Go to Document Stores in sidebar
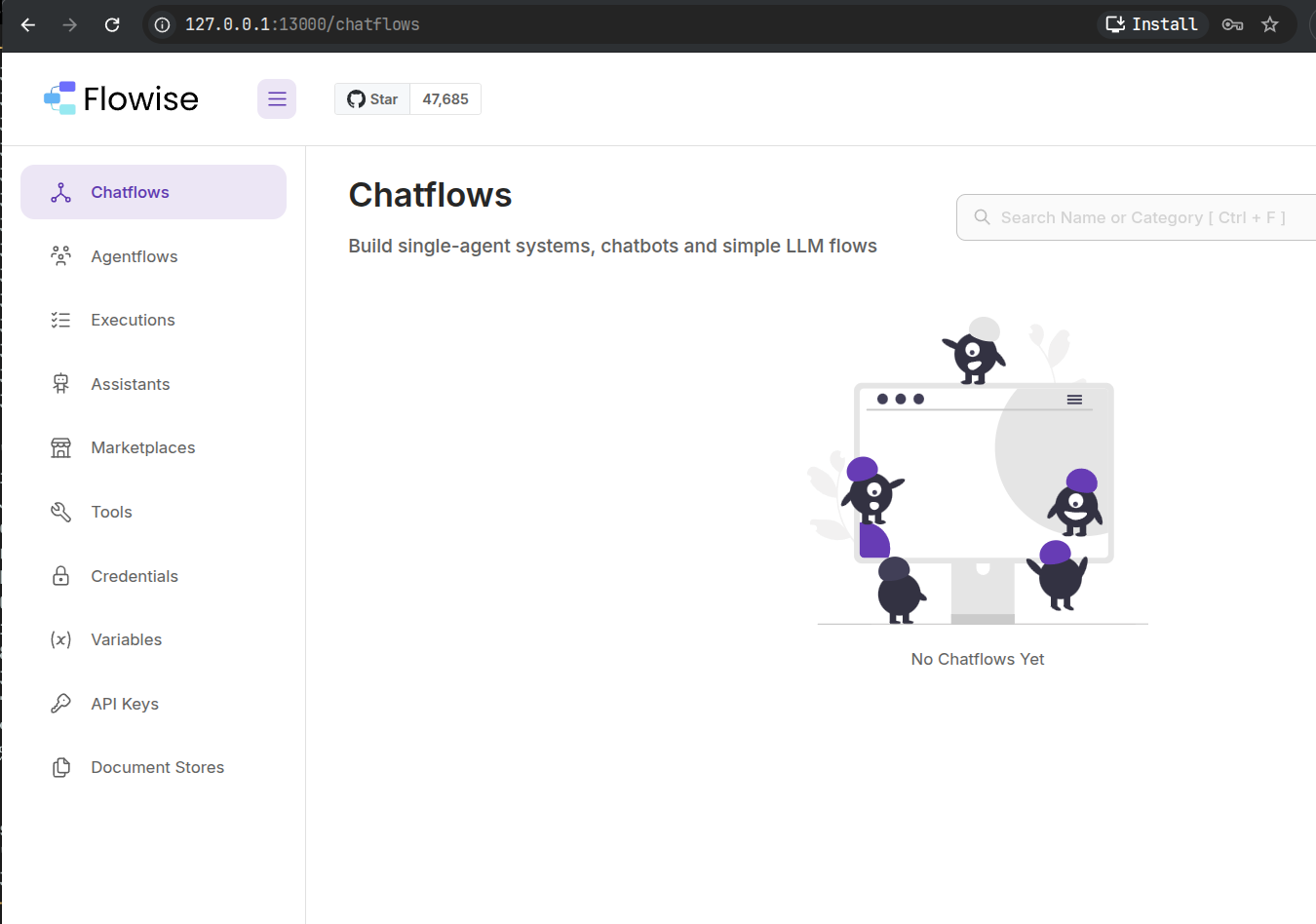This screenshot has width=1316, height=924. coord(157,768)
